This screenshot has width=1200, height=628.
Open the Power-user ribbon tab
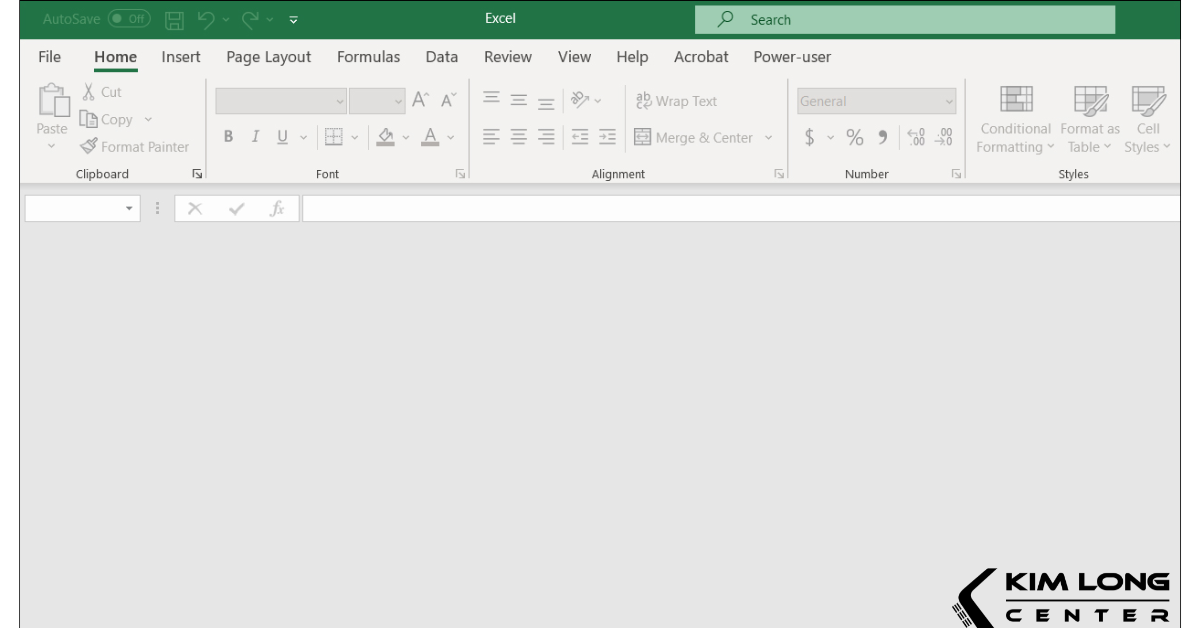[792, 57]
